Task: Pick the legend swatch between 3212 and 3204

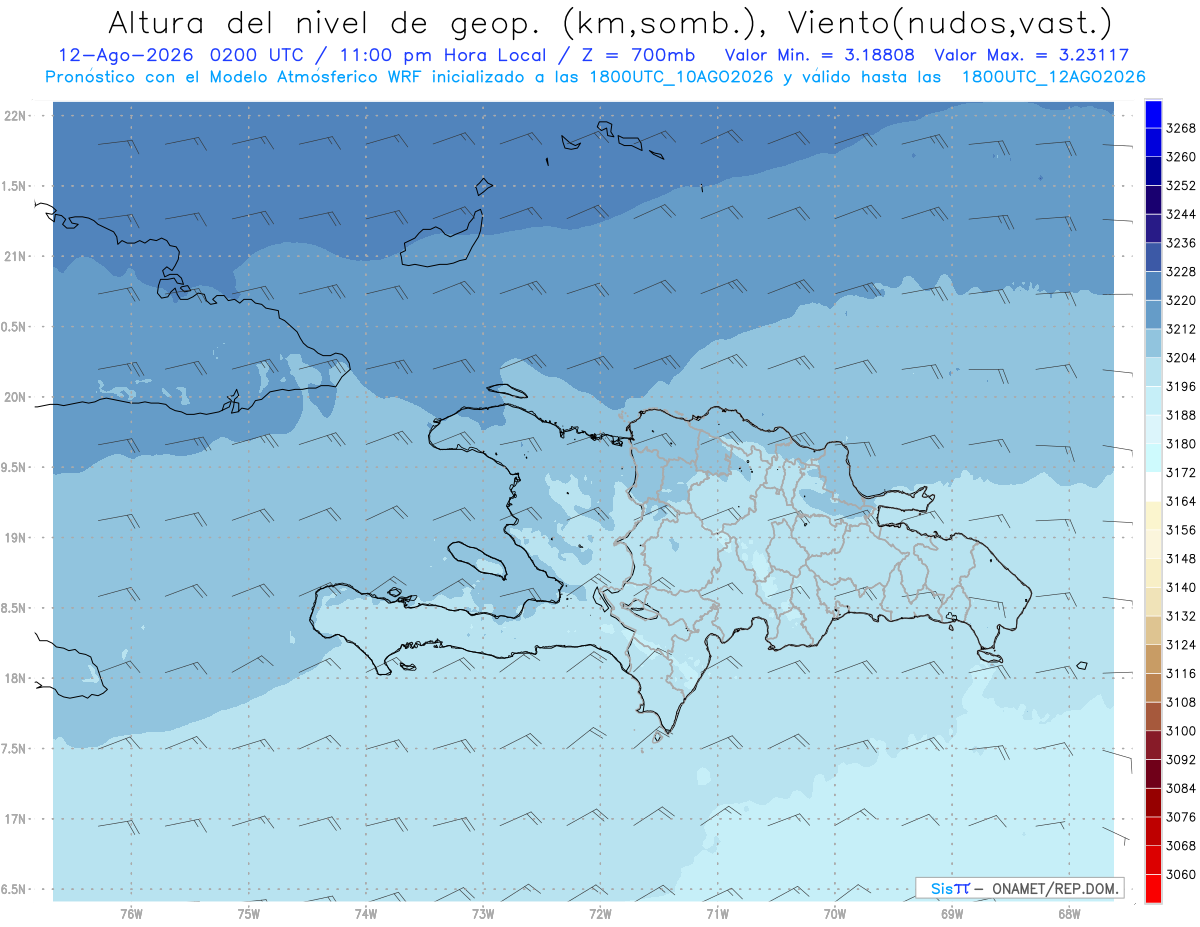Action: point(1153,343)
